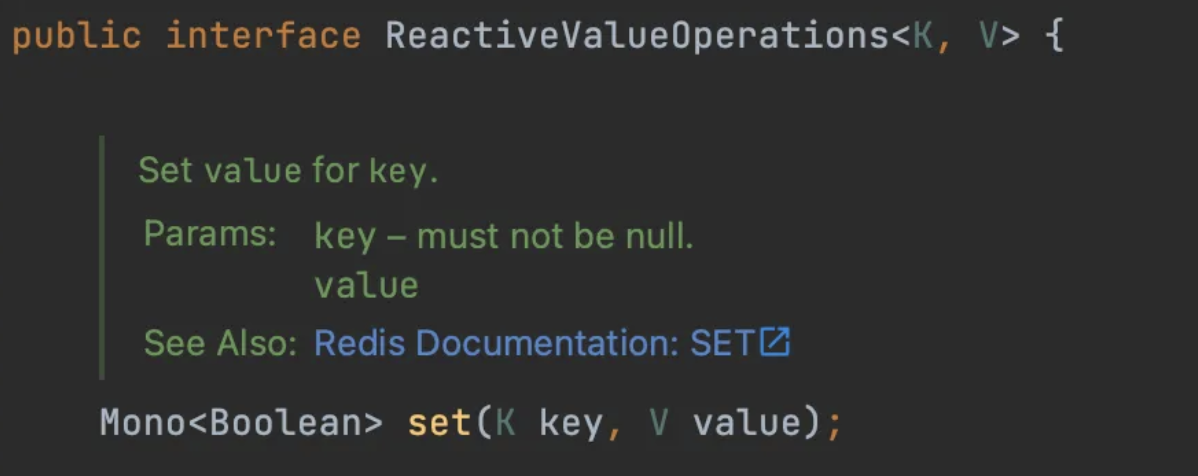Click the See Also label
Viewport: 1198px width, 476px height.
click(220, 343)
